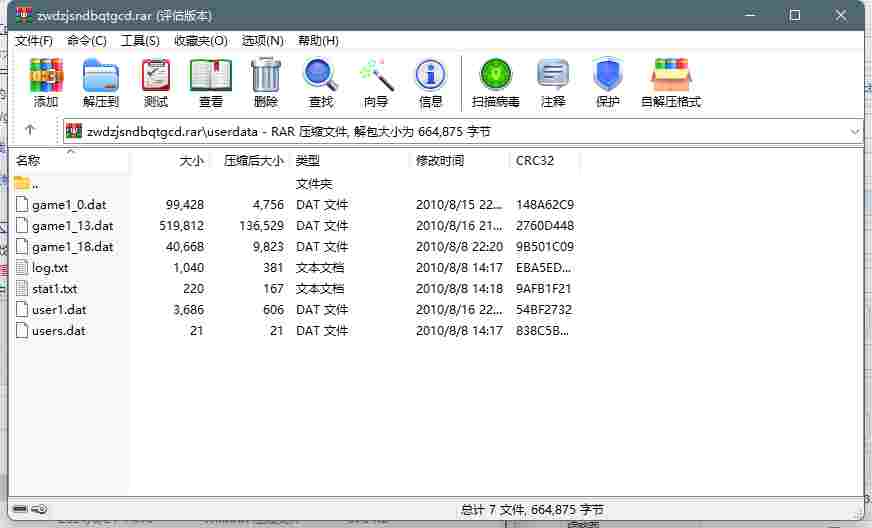Open the 命令(C) menu
Viewport: 872px width, 528px height.
tap(87, 41)
